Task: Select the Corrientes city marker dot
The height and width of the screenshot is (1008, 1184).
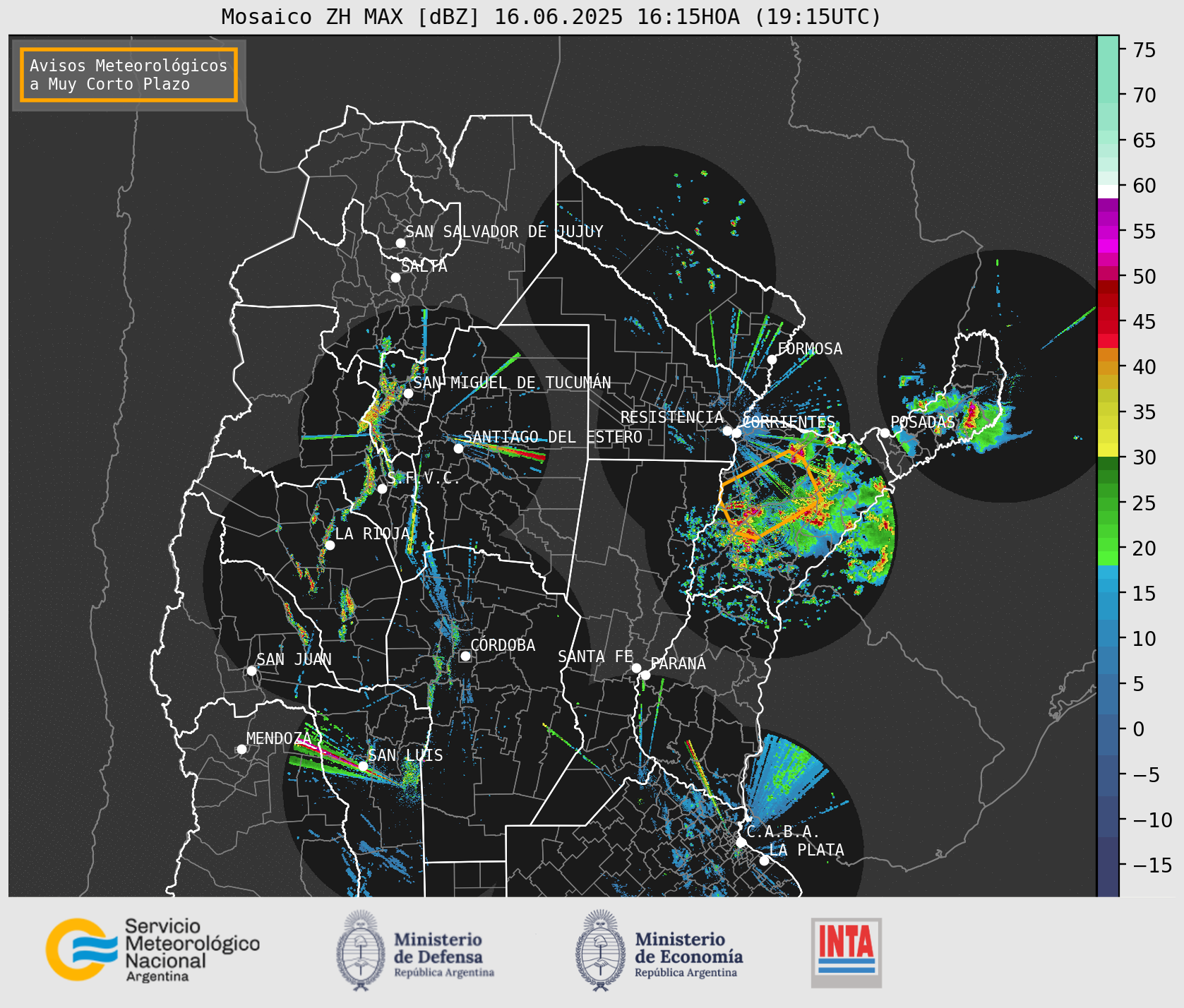Action: 736,433
